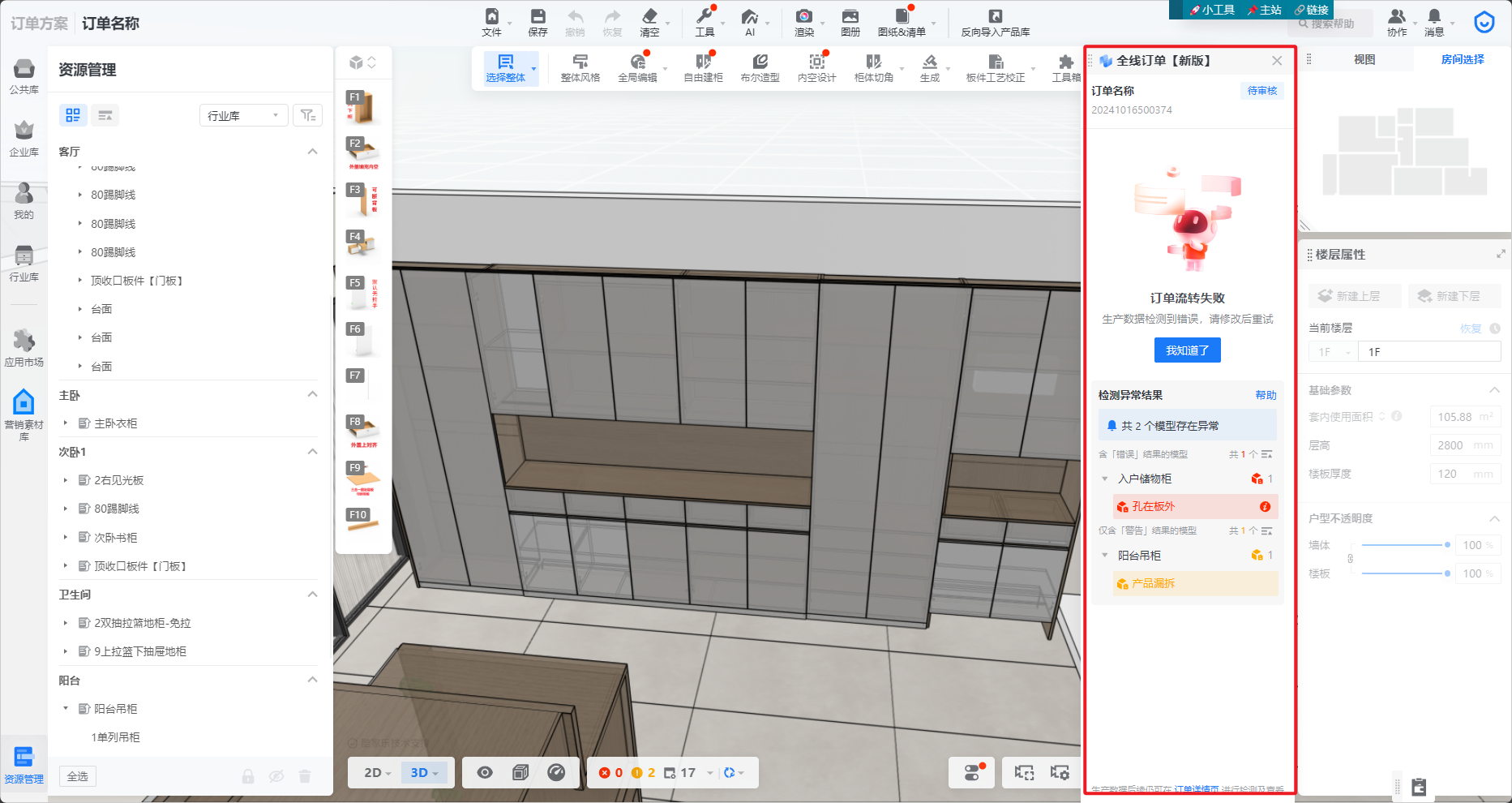Switch to grid view in resource panel
The height and width of the screenshot is (803, 1512).
pyautogui.click(x=73, y=115)
